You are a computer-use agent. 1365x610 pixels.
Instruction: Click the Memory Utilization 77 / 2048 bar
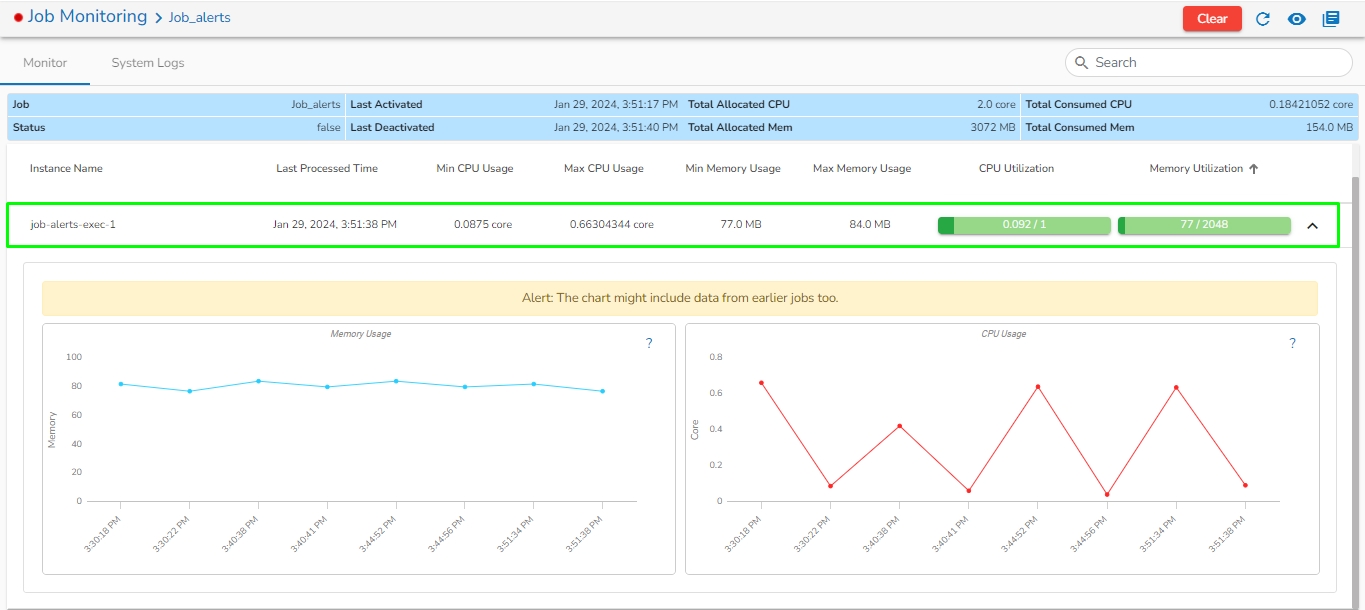1204,225
